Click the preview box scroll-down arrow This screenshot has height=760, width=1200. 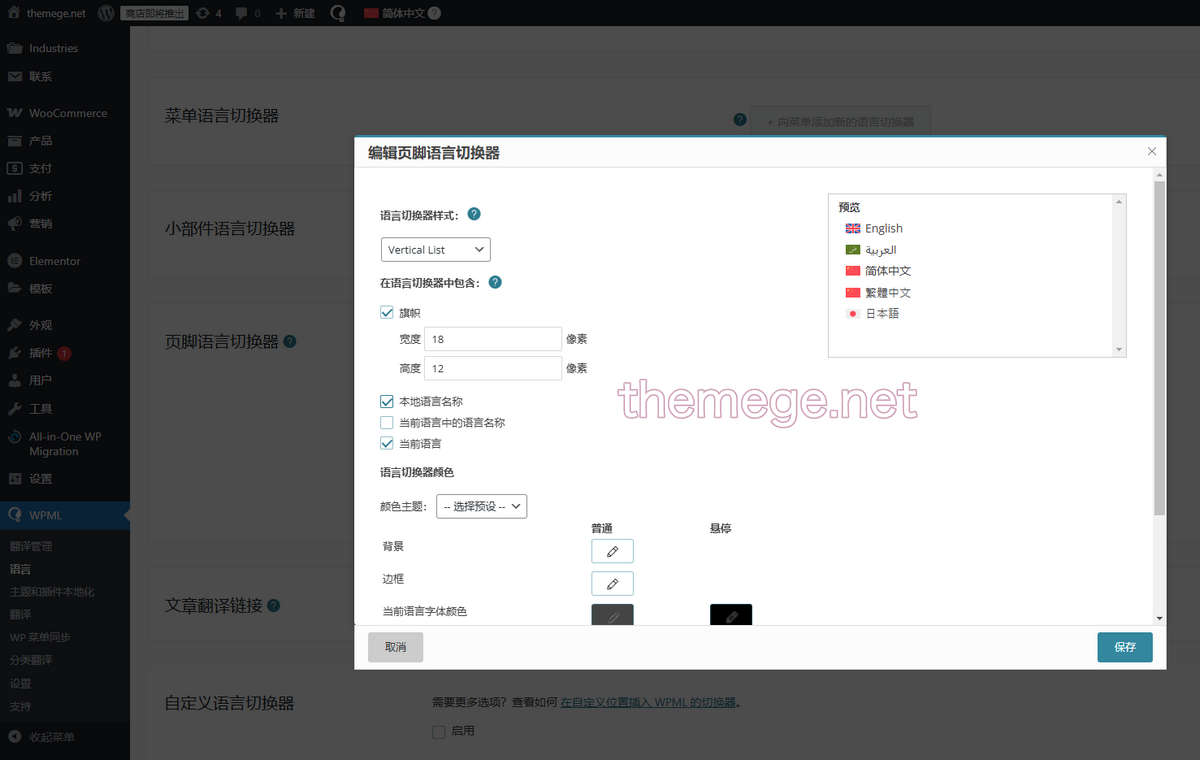coord(1120,349)
